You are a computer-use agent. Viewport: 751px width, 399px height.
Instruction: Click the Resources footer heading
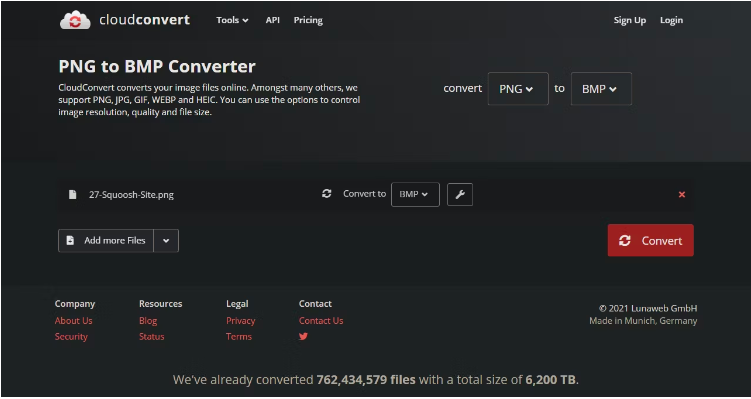[160, 304]
